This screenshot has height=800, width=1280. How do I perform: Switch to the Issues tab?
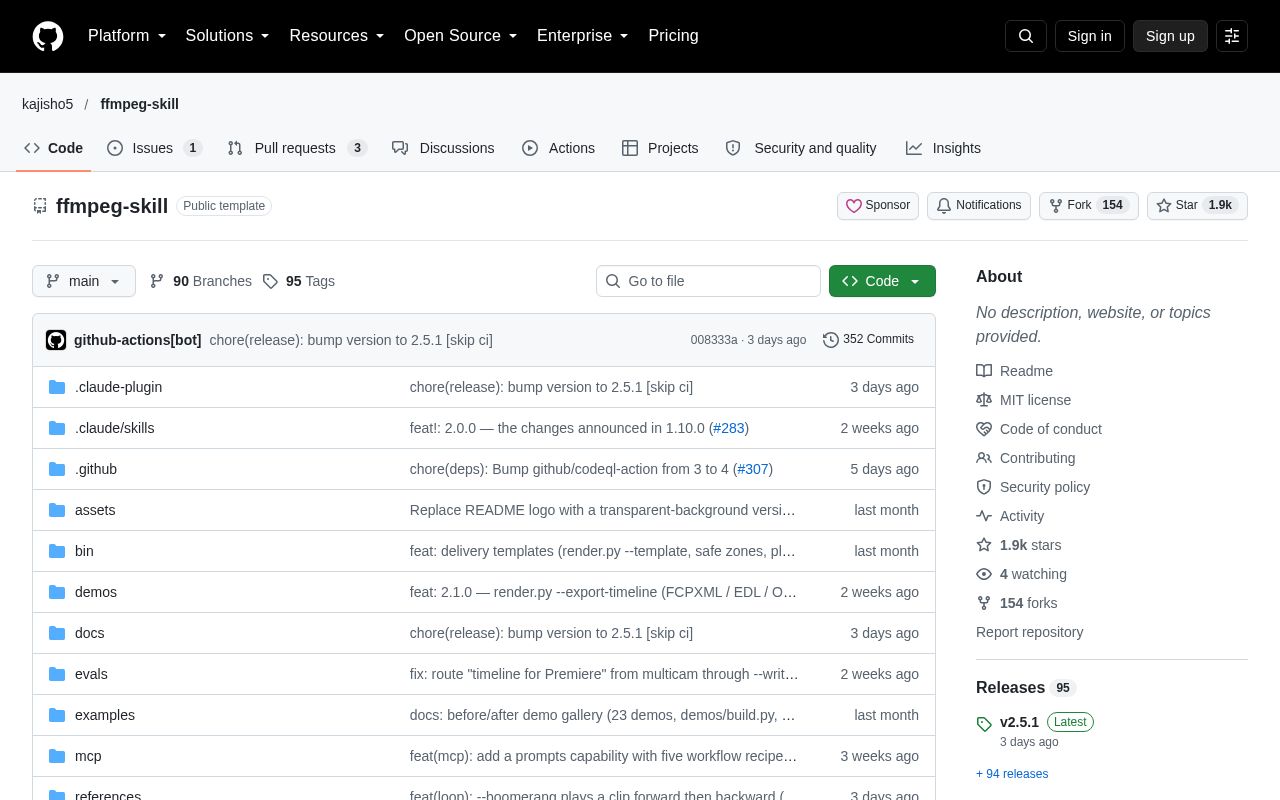pyautogui.click(x=155, y=148)
